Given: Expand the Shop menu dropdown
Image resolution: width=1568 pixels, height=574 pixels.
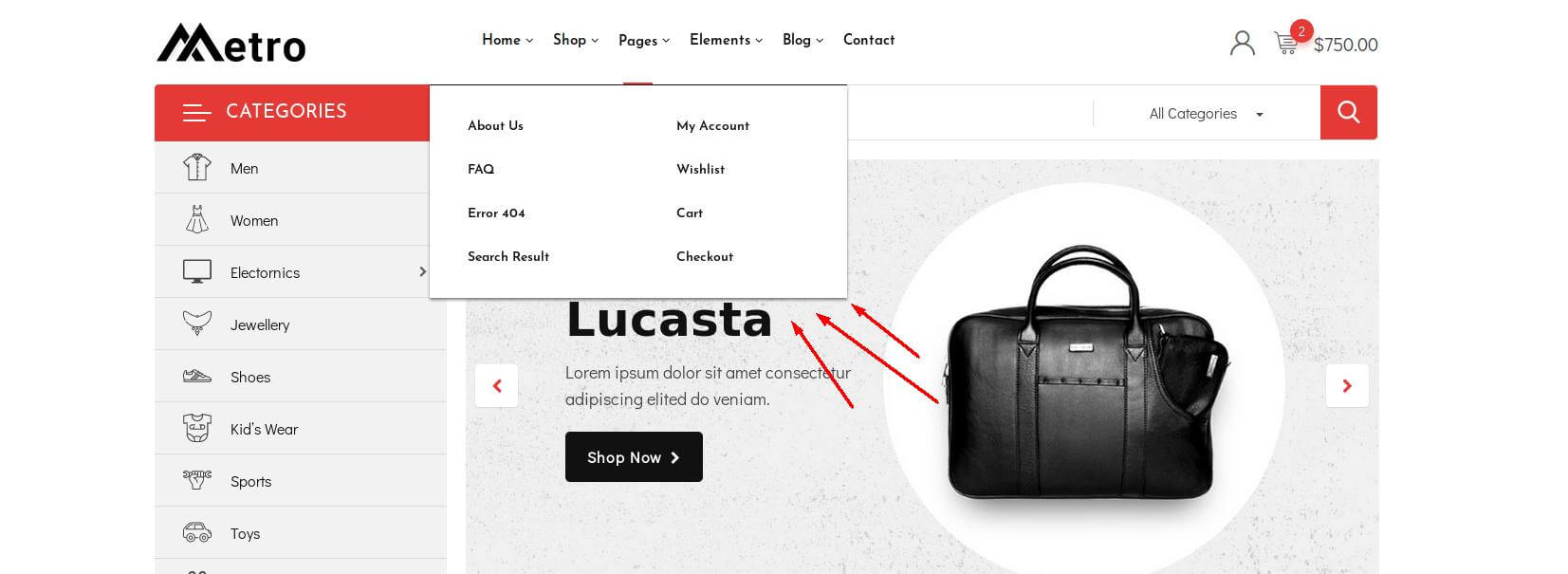Looking at the screenshot, I should (576, 40).
